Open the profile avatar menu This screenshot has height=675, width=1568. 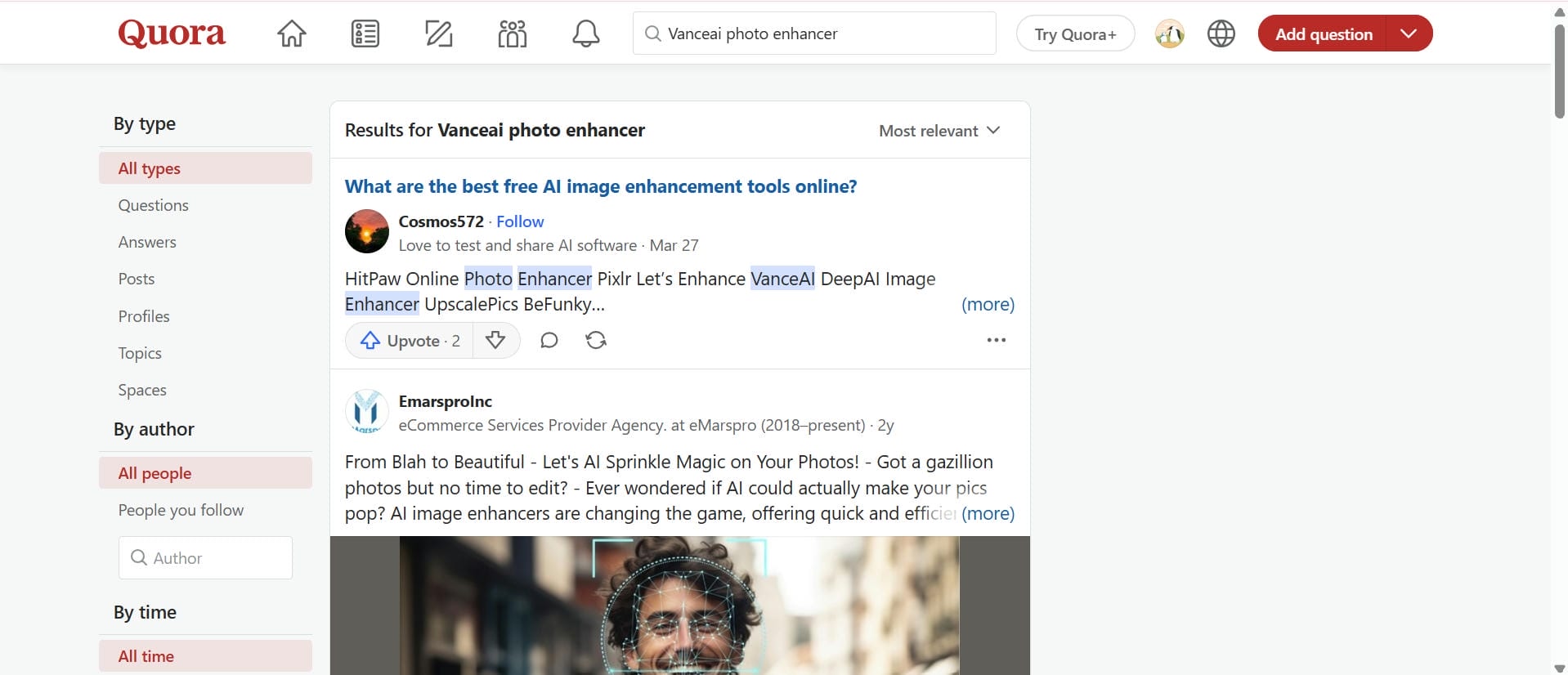1169,34
